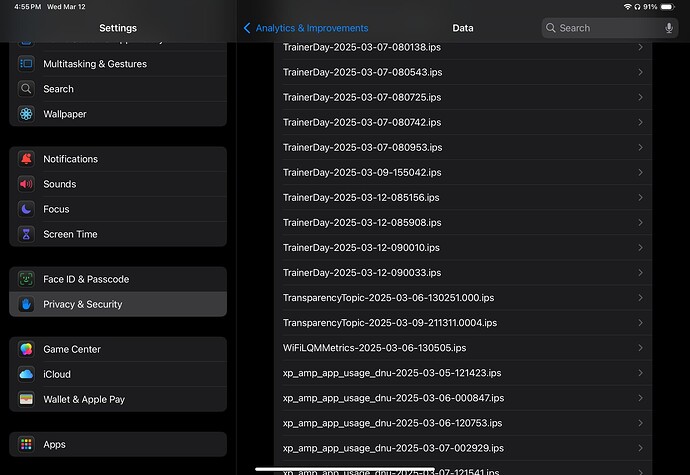690x475 pixels.
Task: Tap the Sounds speaker icon
Action: pos(26,184)
